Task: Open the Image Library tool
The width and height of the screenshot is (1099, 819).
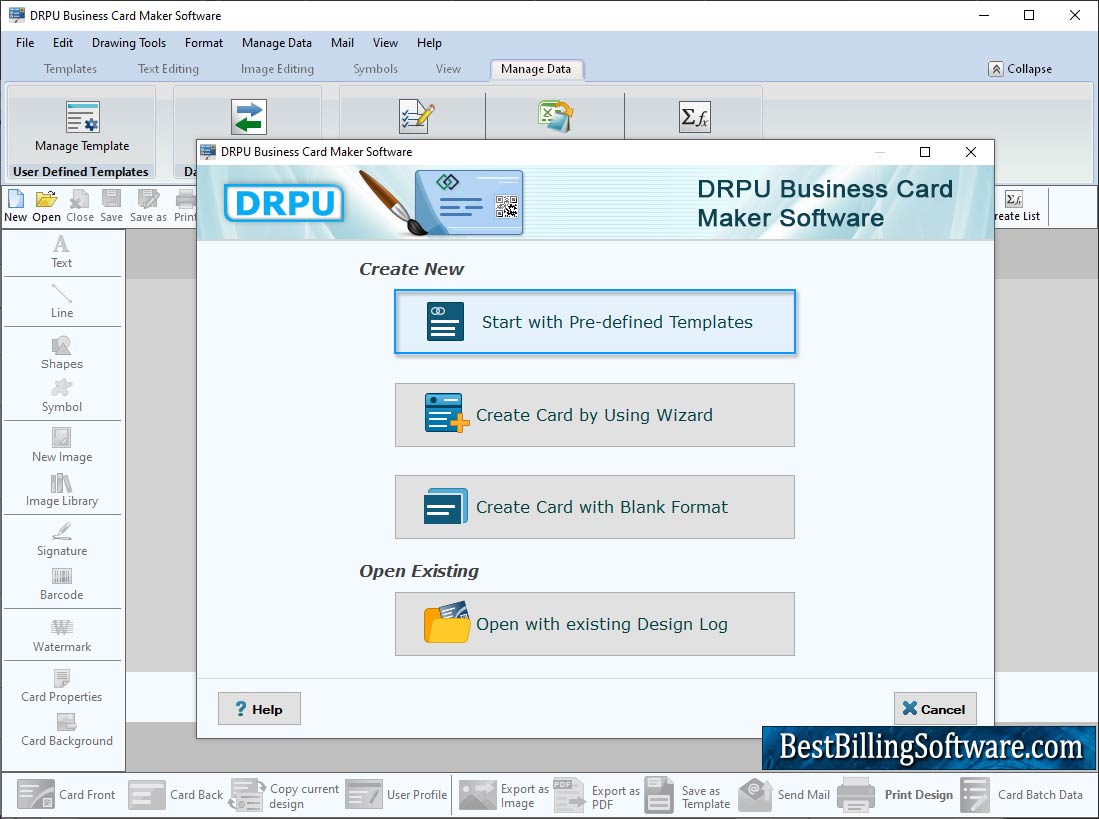Action: click(62, 490)
